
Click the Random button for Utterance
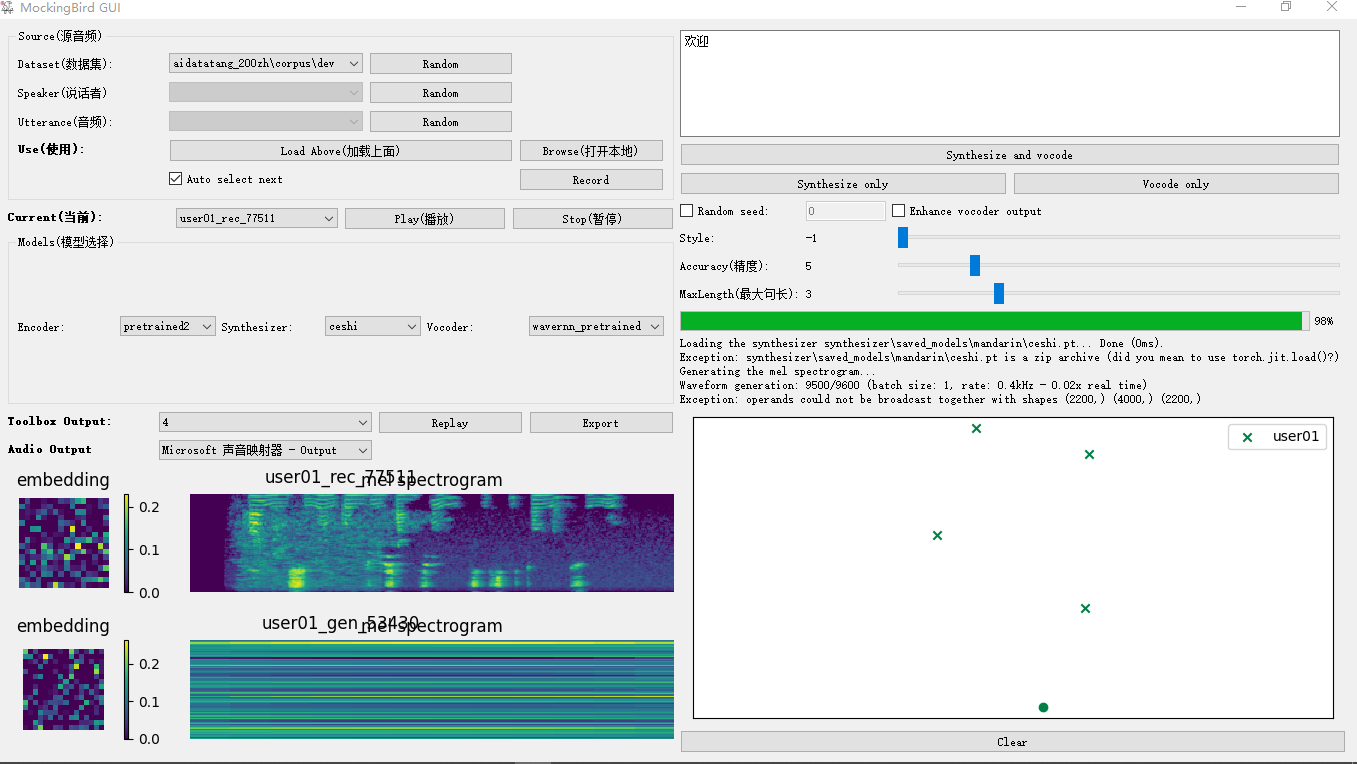tap(441, 121)
